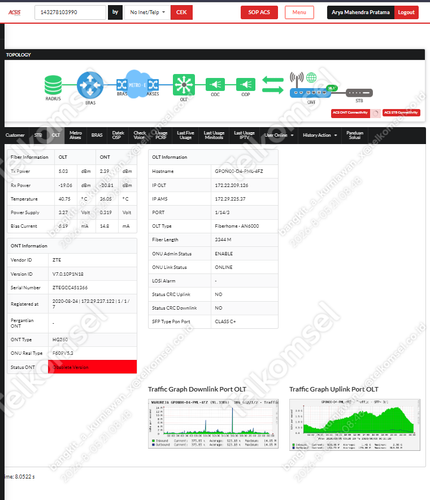Switch to the STB tab
Viewport: 430px width, 500px height.
pos(38,135)
